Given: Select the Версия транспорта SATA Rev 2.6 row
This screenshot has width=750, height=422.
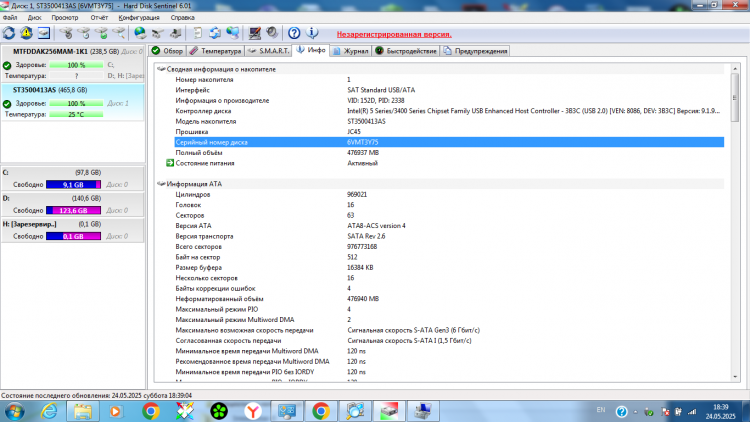Looking at the screenshot, I should click(x=449, y=236).
